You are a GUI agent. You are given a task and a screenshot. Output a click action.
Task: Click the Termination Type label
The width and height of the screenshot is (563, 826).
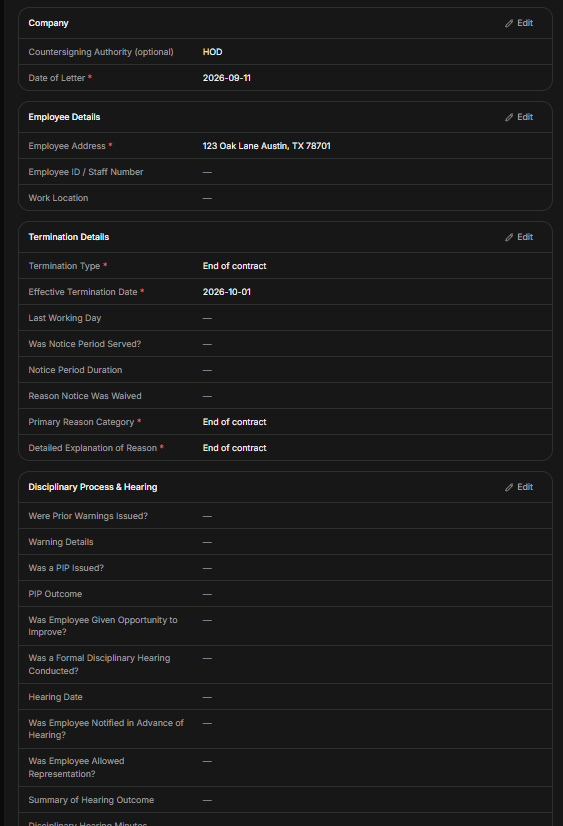pyautogui.click(x=64, y=266)
